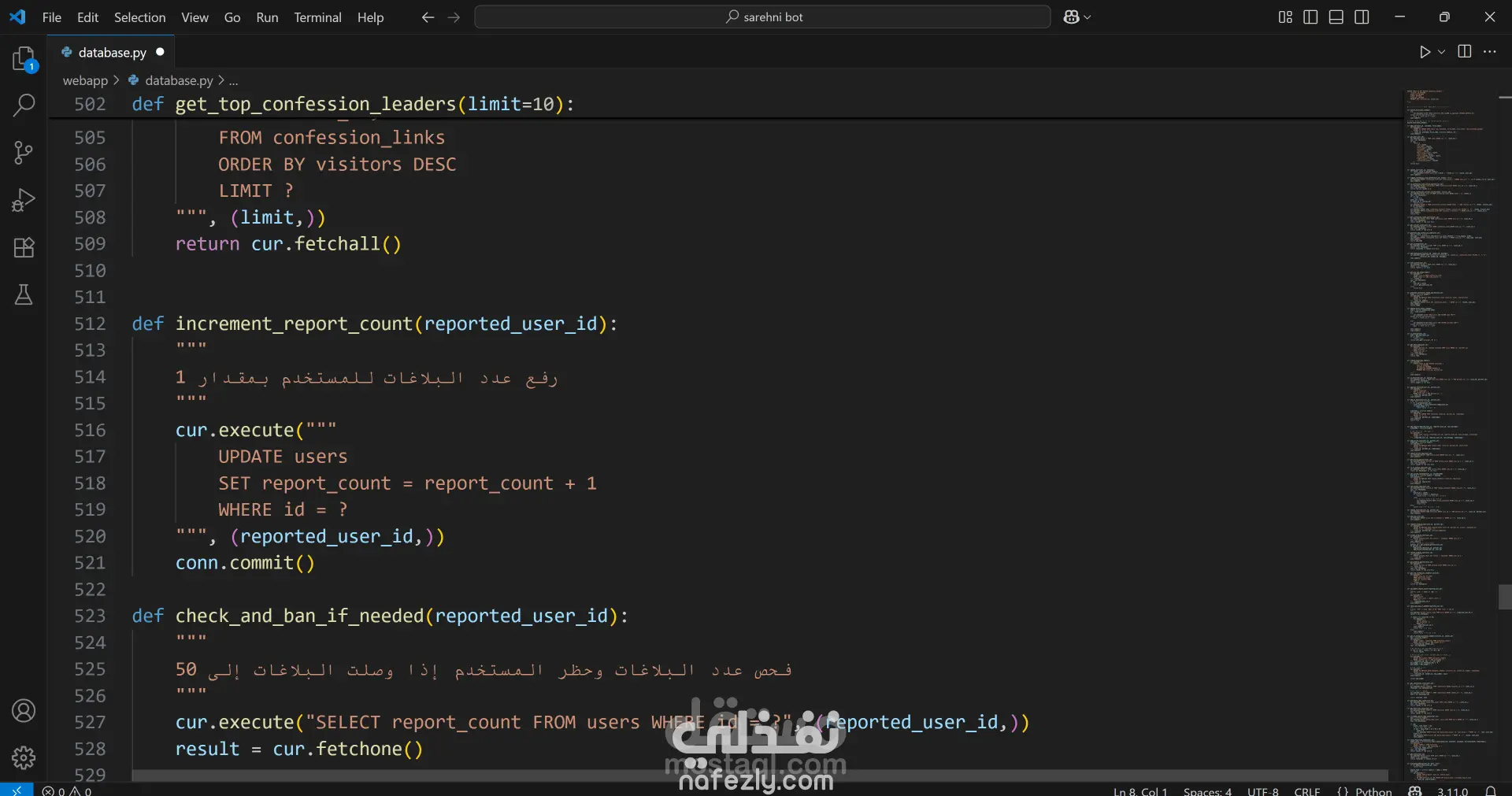Toggle the primary side bar
The width and height of the screenshot is (1512, 796).
tap(1310, 17)
